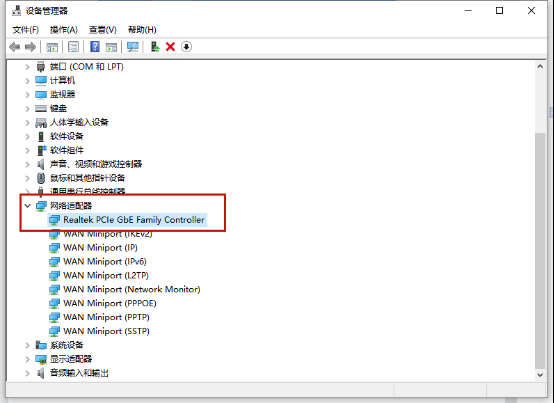Expand the 端口 (COM 和 LPT) category
The image size is (554, 403).
[28, 67]
